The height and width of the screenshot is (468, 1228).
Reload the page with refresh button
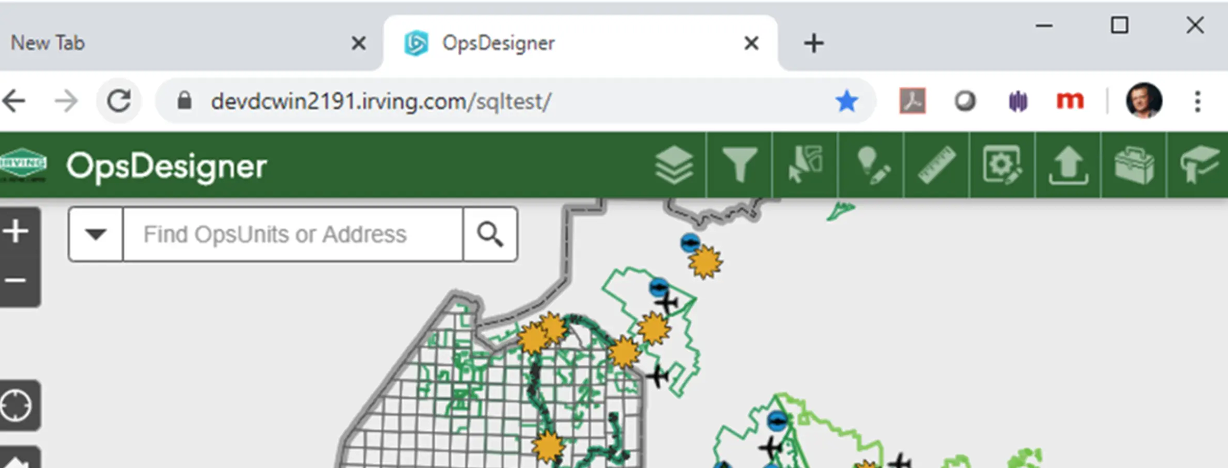tap(119, 101)
